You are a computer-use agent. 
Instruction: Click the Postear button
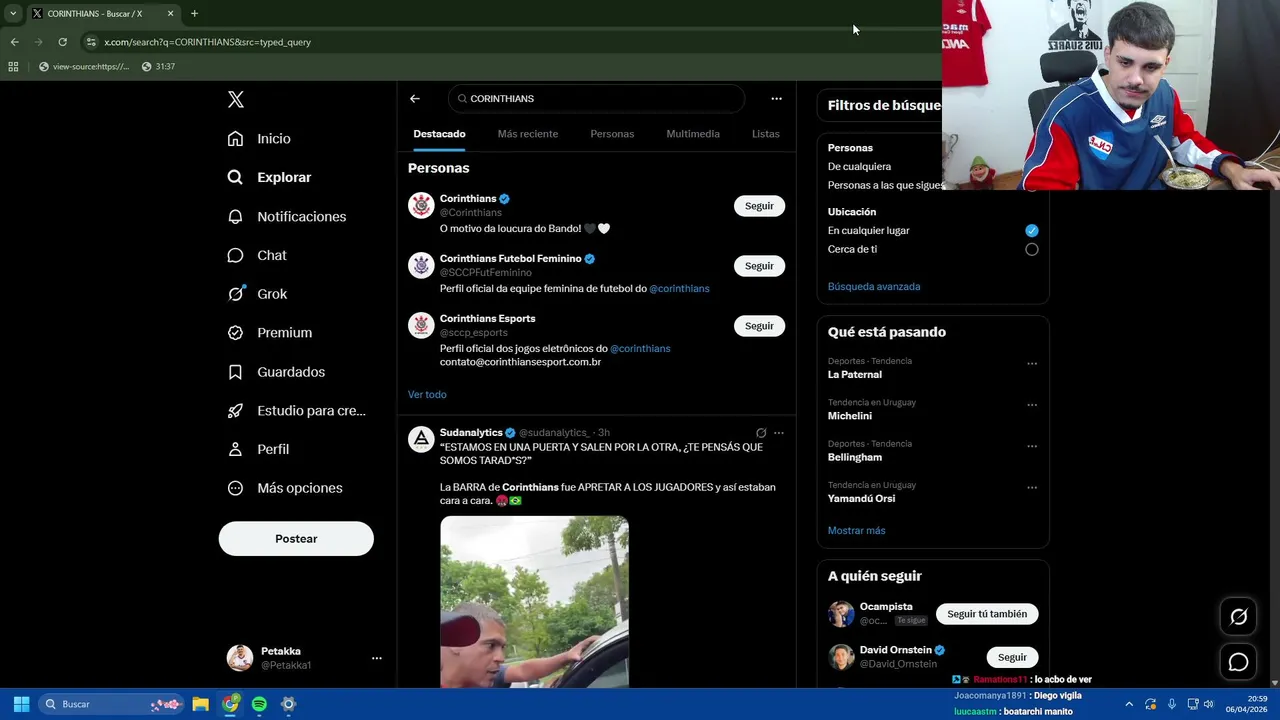tap(296, 539)
